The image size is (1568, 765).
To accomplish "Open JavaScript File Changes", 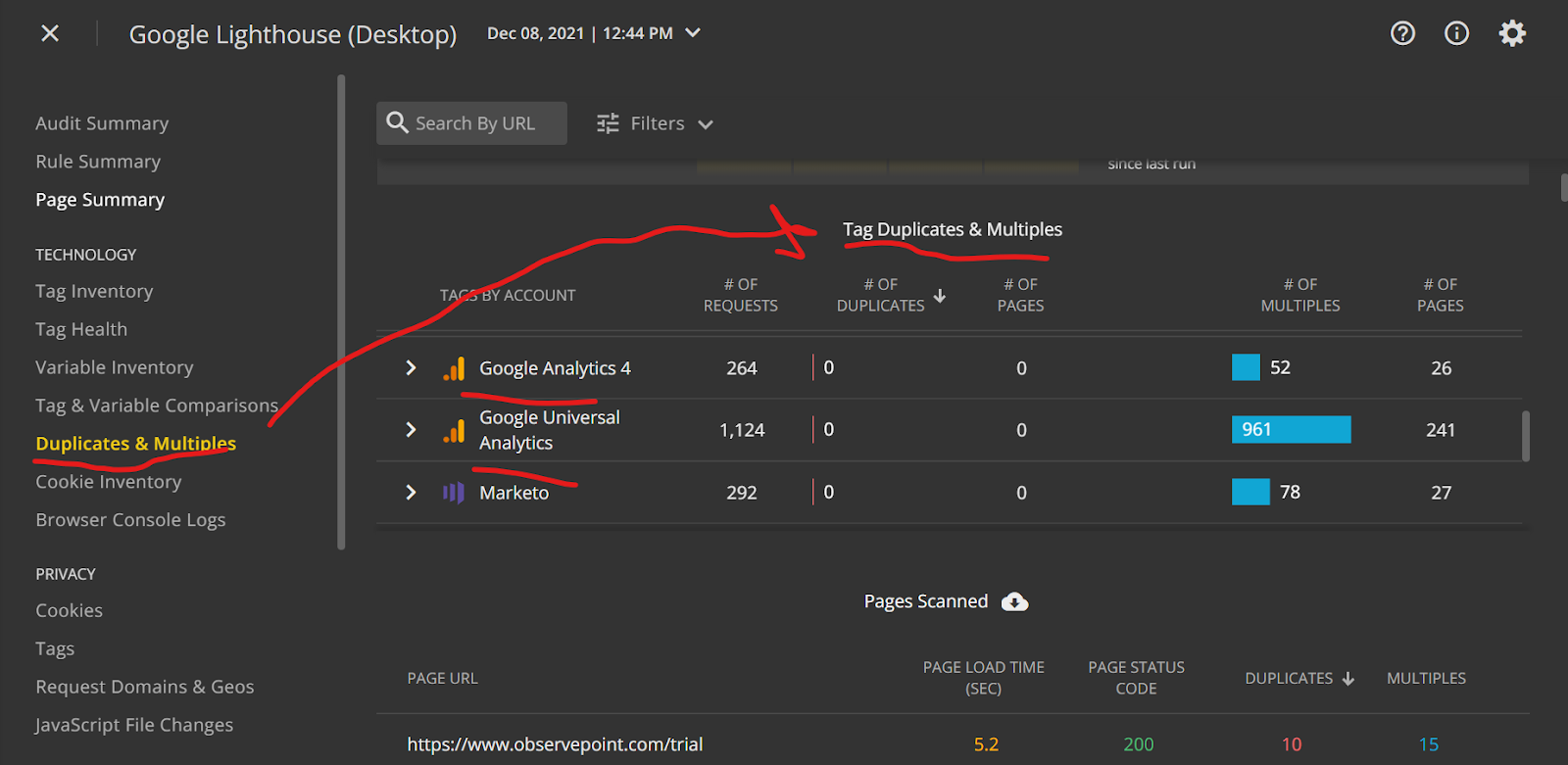I will (134, 725).
